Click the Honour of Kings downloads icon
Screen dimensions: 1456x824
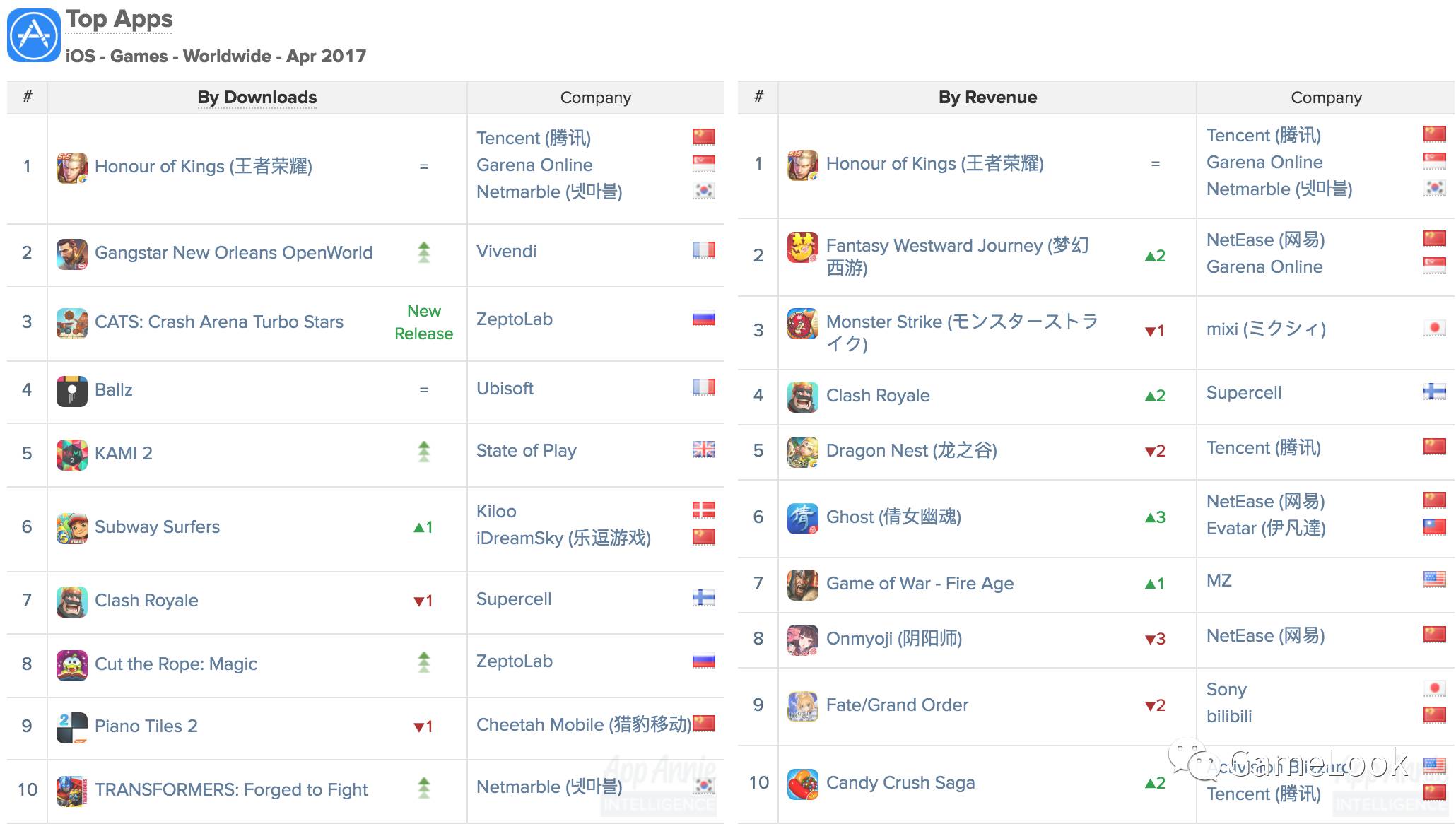point(72,167)
